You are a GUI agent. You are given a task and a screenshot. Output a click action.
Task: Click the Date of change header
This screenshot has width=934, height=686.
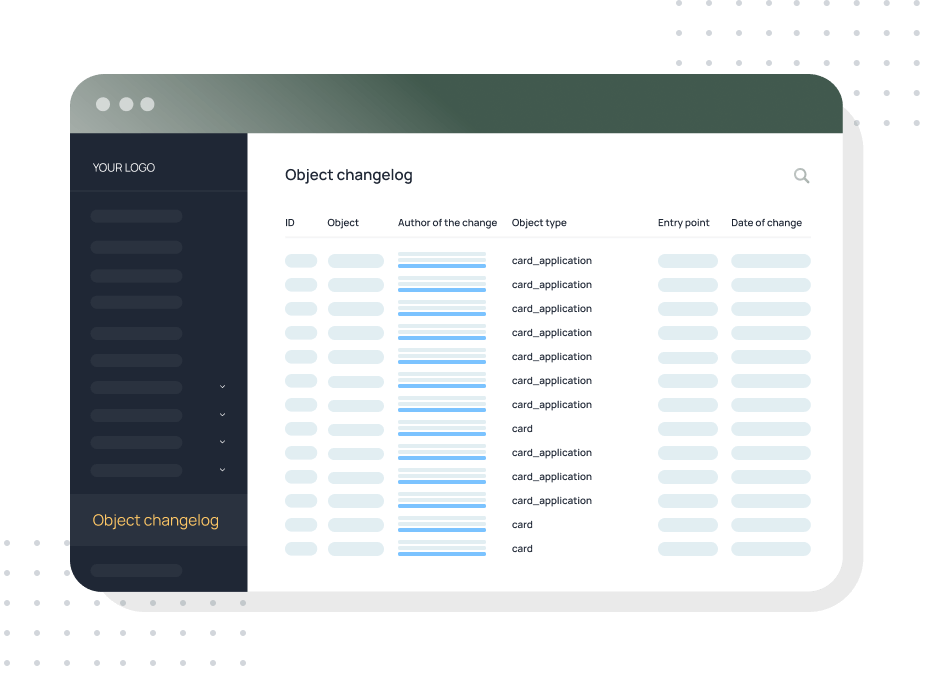766,223
